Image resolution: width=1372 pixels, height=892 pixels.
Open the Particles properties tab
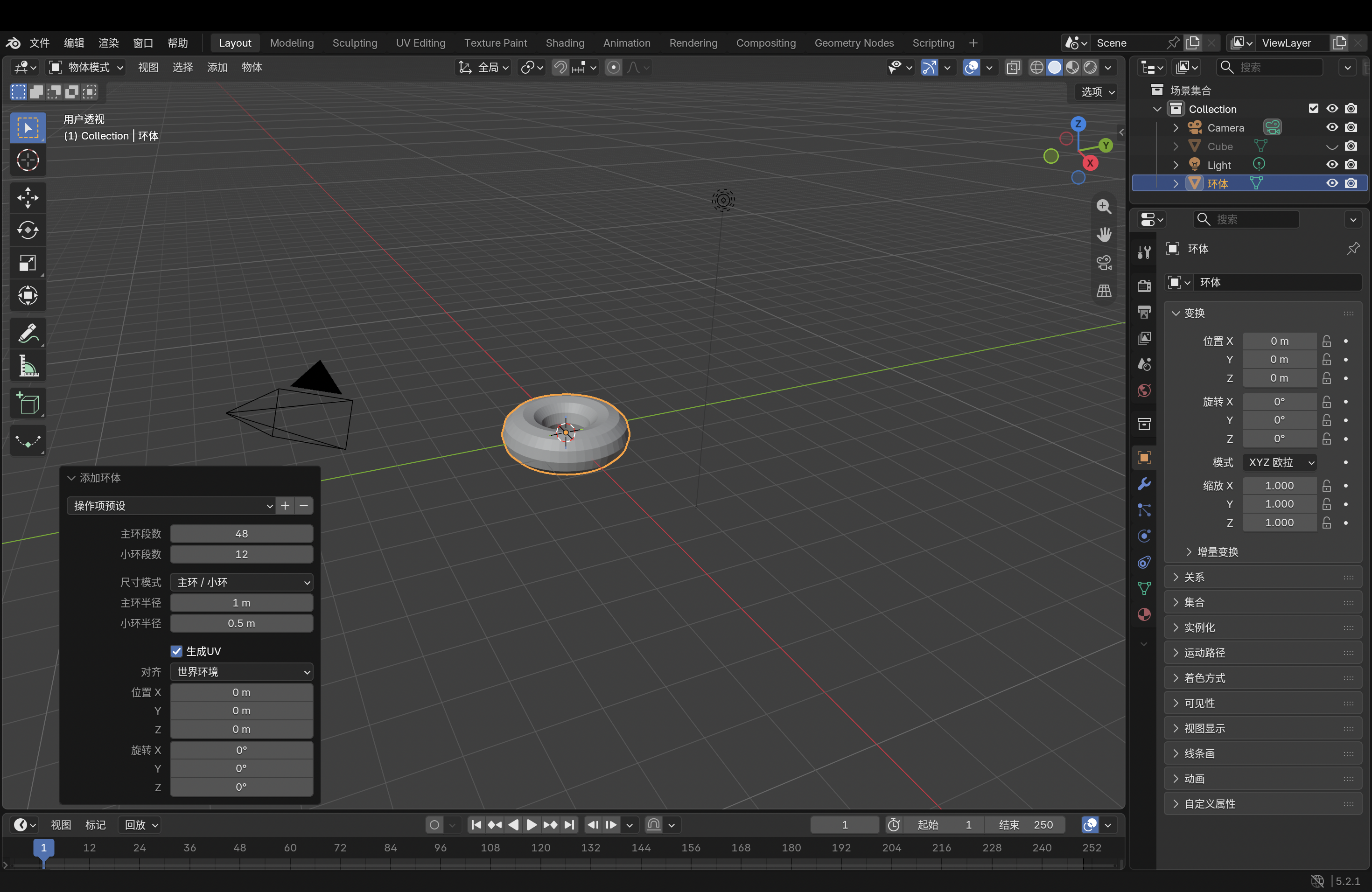(x=1144, y=510)
